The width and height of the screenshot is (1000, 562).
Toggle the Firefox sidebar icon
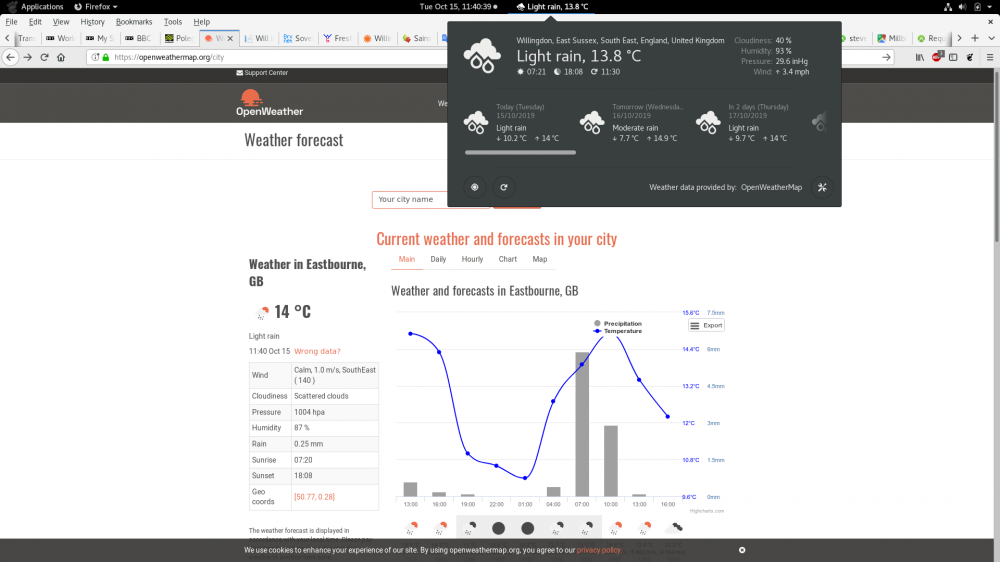click(953, 57)
